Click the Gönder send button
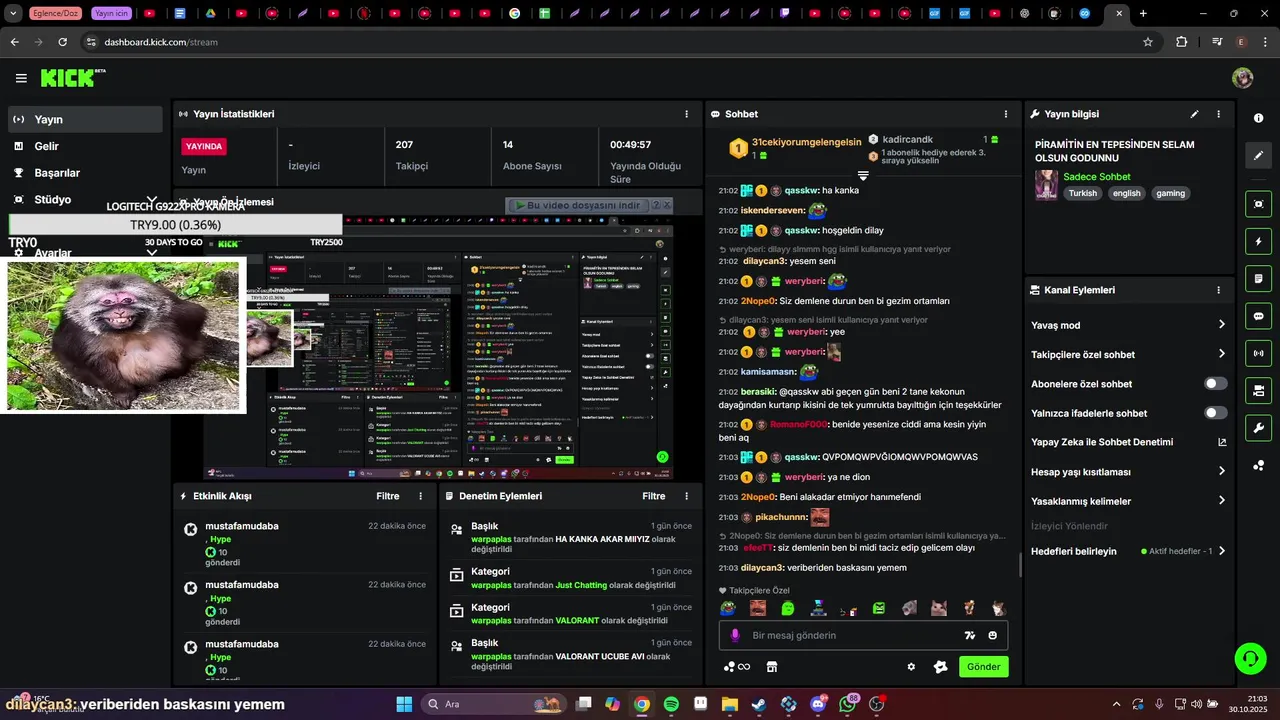Viewport: 1280px width, 720px height. pyautogui.click(x=983, y=667)
